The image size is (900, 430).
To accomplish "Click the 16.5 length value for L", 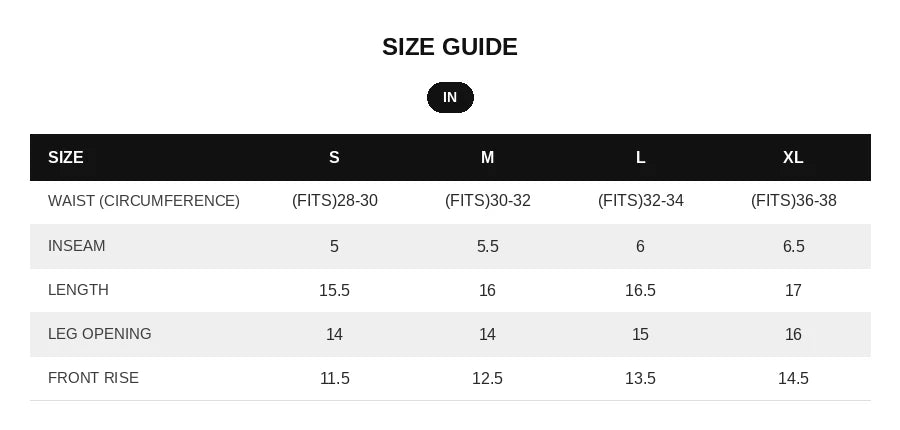I will (x=641, y=290).
